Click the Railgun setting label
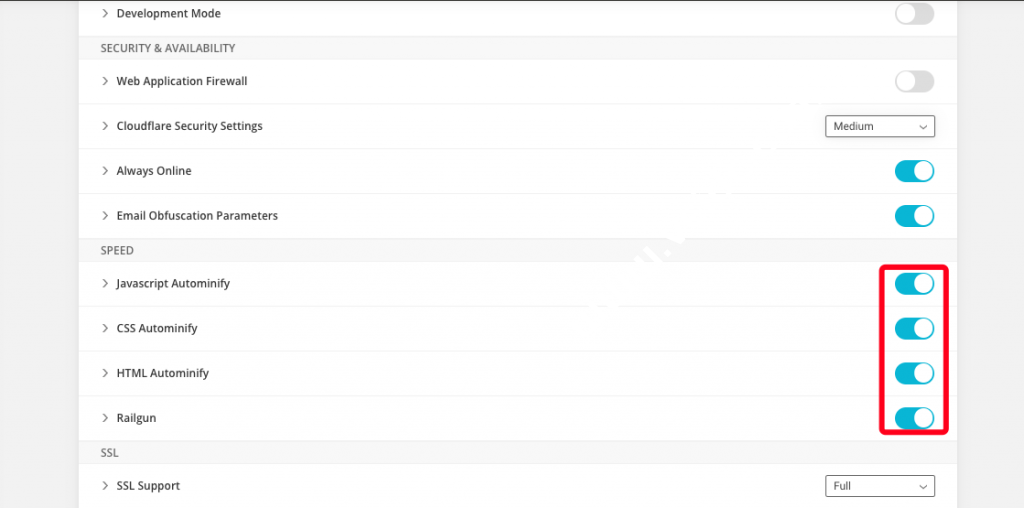The image size is (1024, 508). point(136,418)
